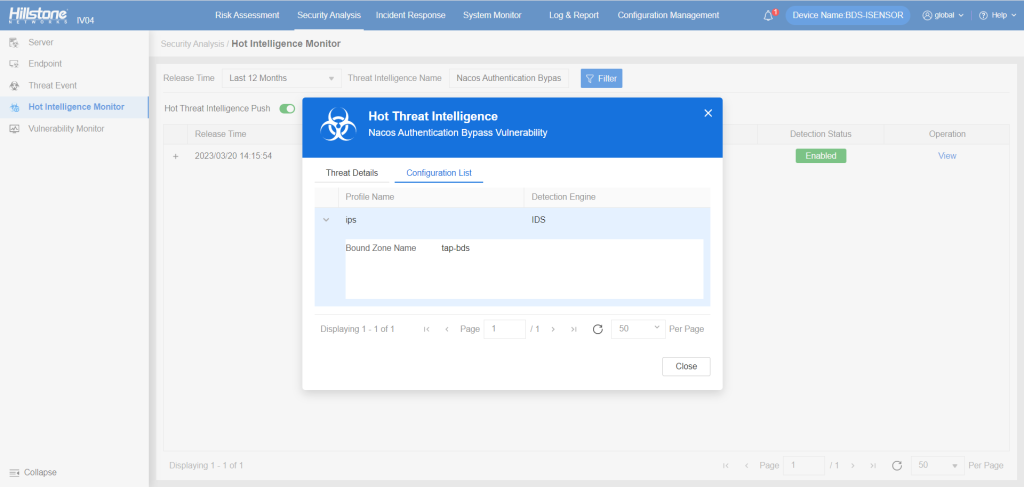Click the global user account icon
Image resolution: width=1024 pixels, height=487 pixels.
click(927, 16)
